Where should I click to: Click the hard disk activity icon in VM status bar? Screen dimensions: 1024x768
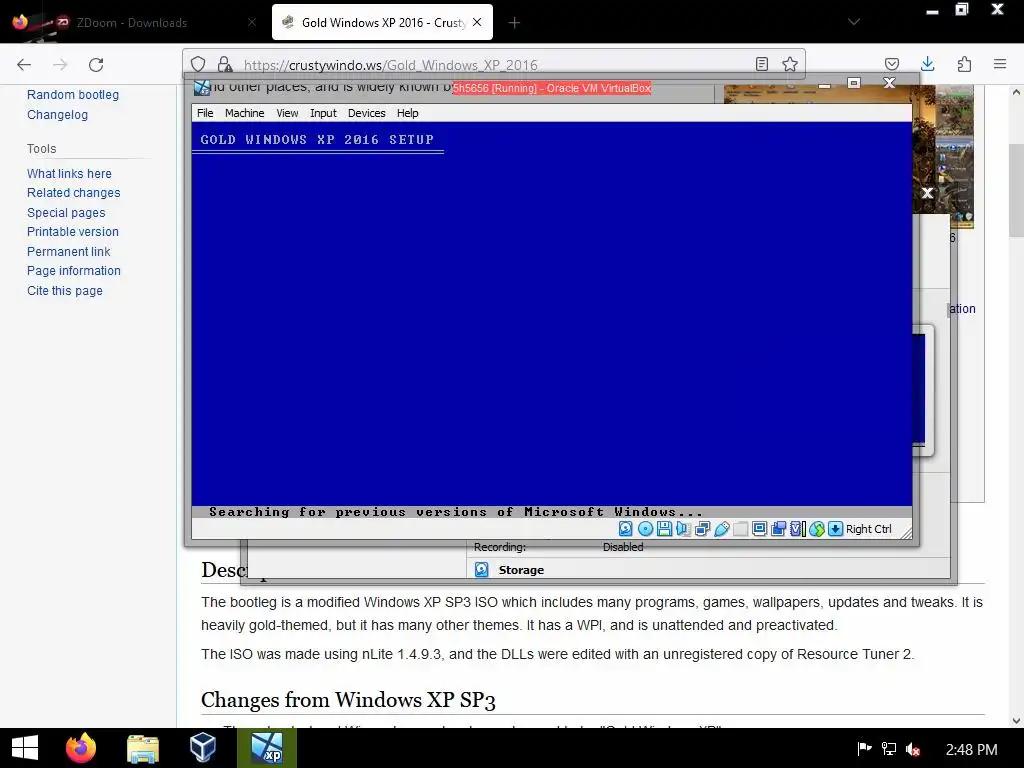(x=626, y=529)
